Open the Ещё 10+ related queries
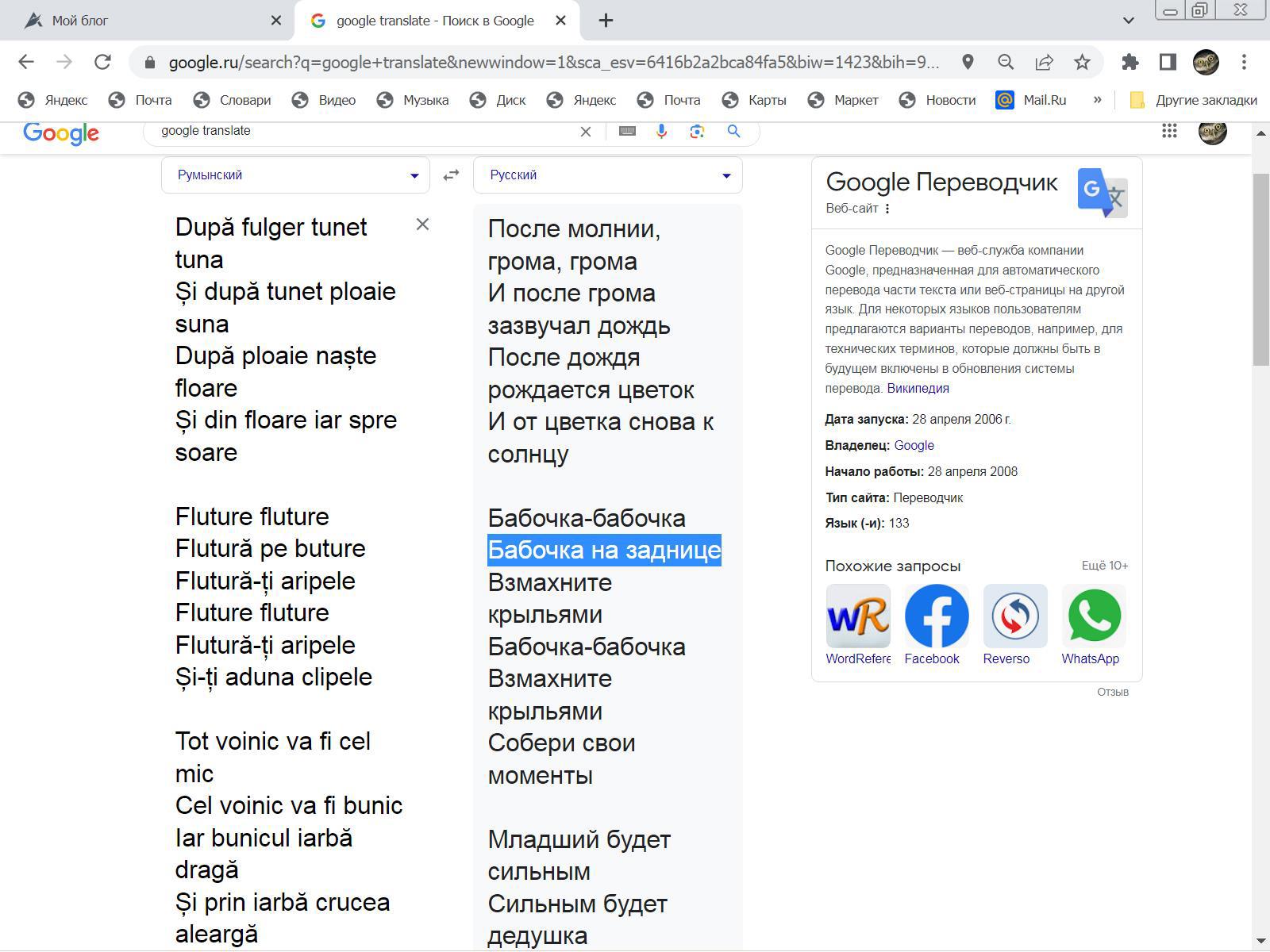The image size is (1270, 952). tap(1104, 566)
